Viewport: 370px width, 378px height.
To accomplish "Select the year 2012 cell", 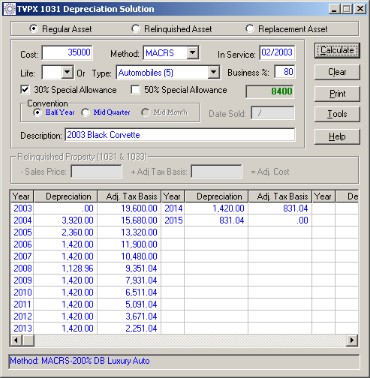I will point(23,317).
